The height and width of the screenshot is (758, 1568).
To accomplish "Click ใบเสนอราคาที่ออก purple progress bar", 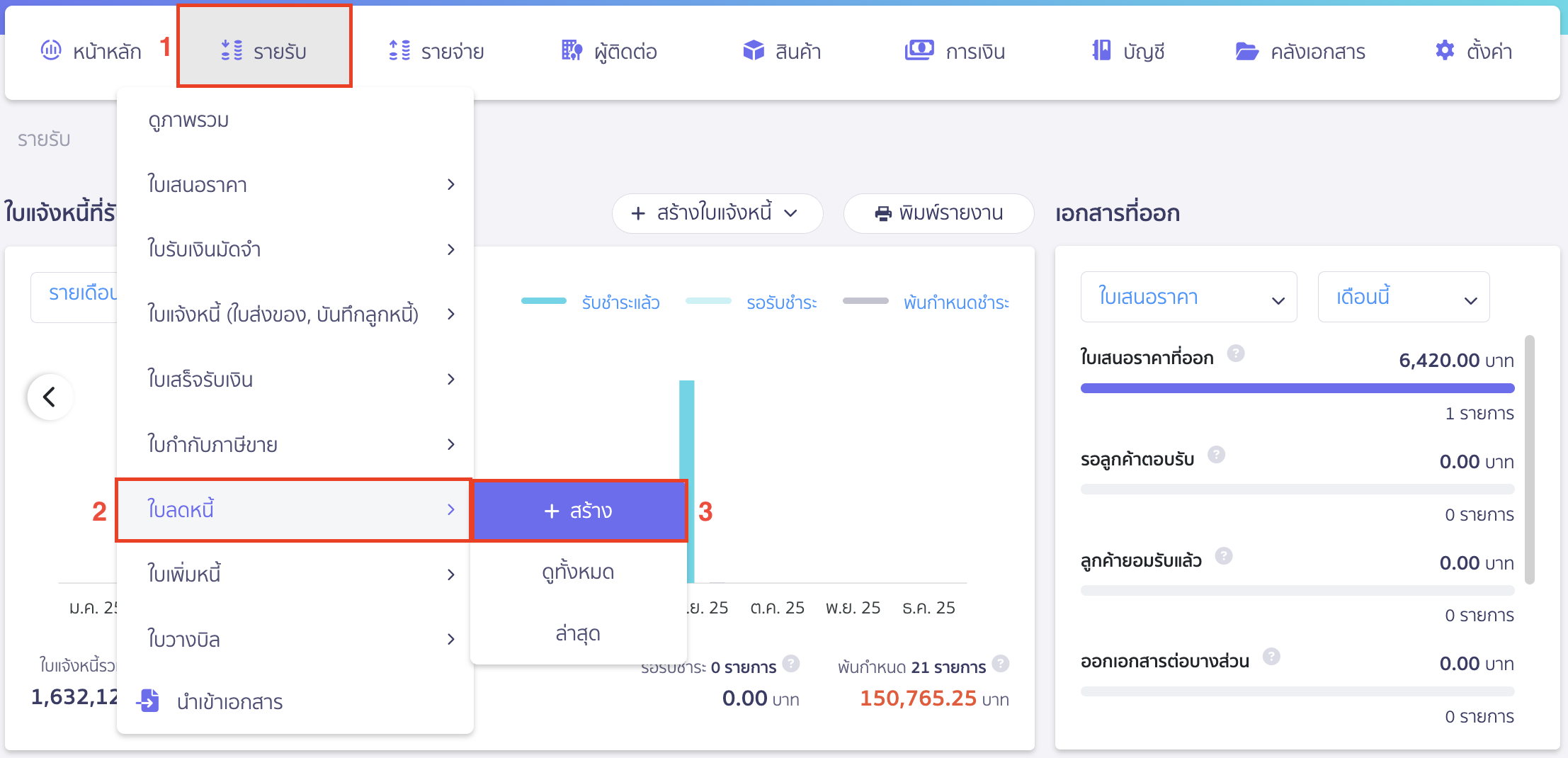I will pyautogui.click(x=1297, y=388).
